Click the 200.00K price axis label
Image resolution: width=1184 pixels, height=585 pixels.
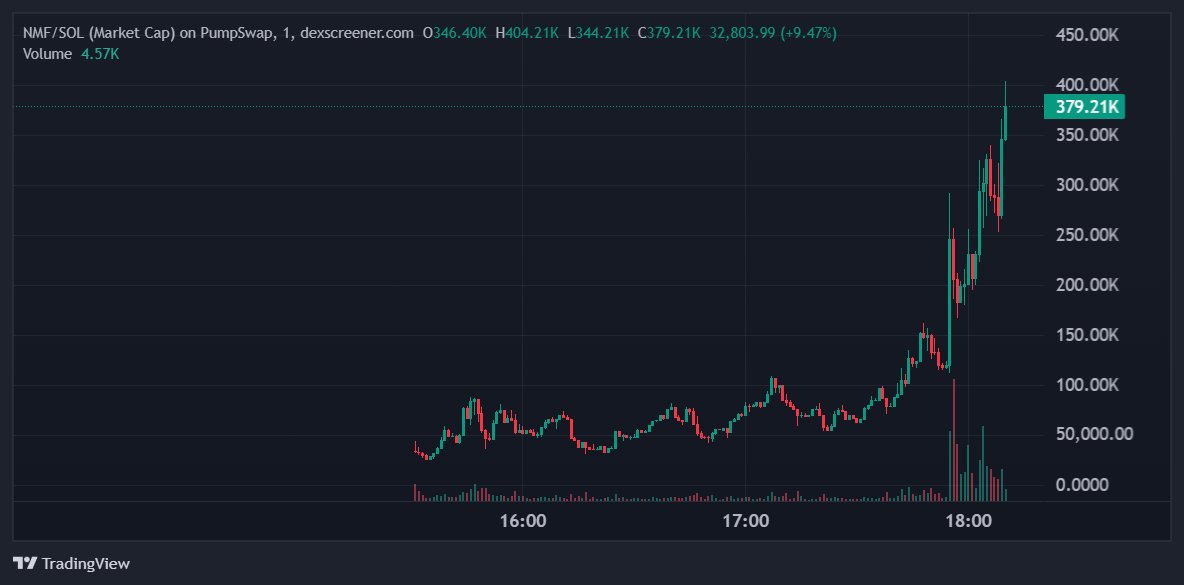pos(1087,285)
